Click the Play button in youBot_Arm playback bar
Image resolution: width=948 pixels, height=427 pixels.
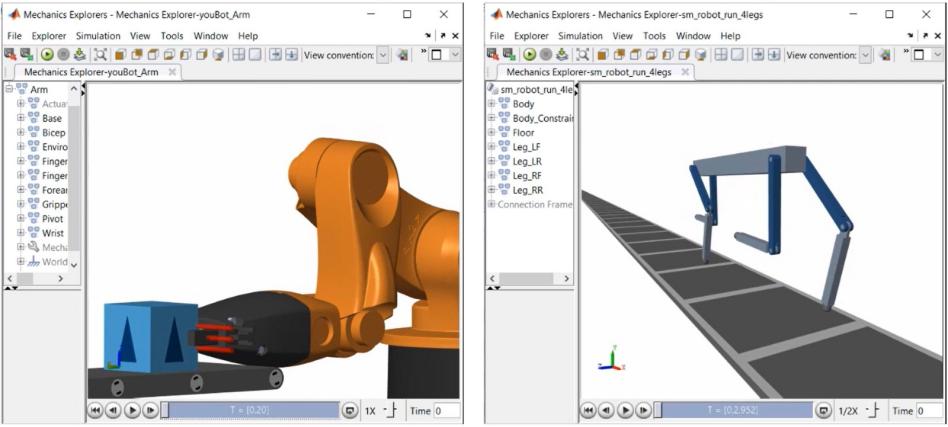(132, 410)
